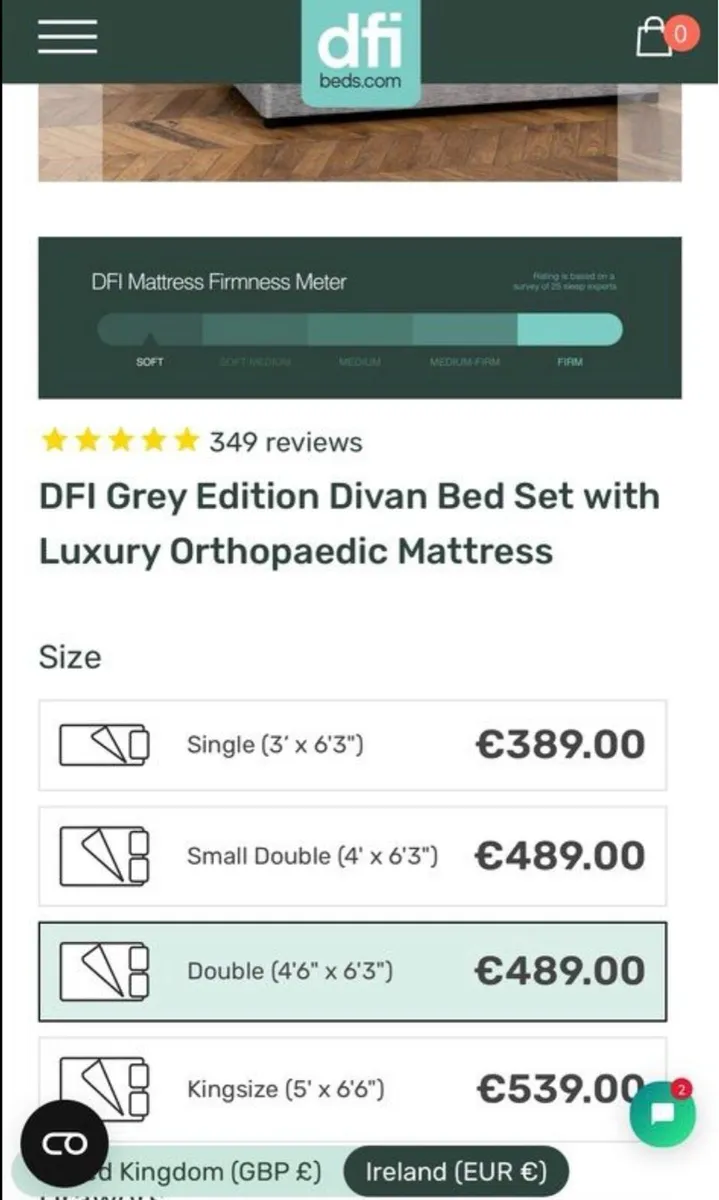Open the green chat support bubble
Image resolution: width=719 pixels, height=1200 pixels.
(x=665, y=1113)
